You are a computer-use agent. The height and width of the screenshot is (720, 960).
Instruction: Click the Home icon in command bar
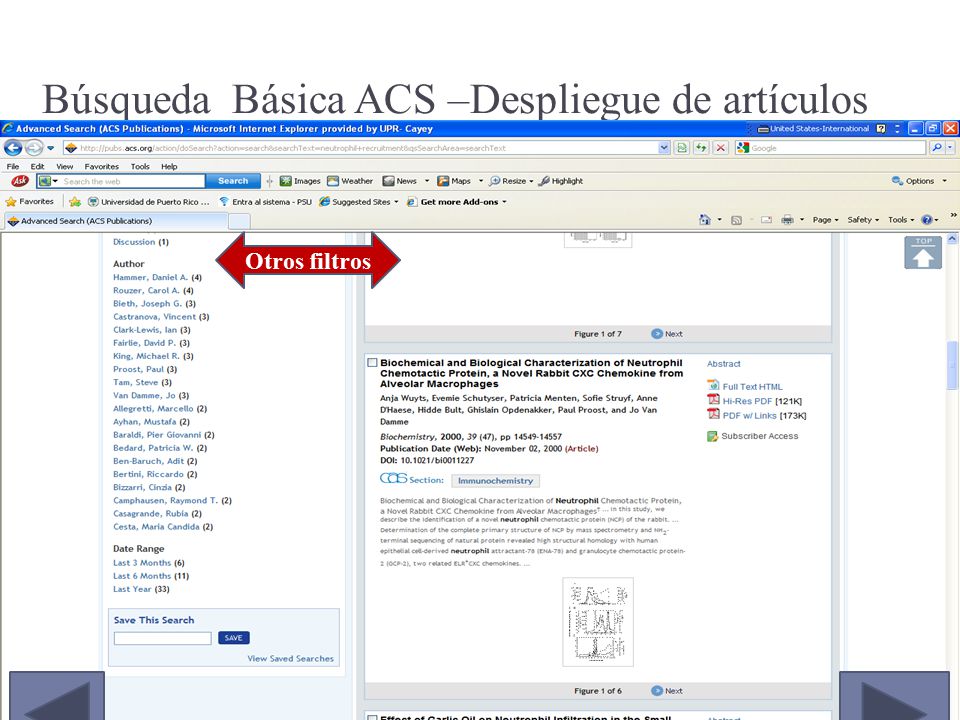pos(705,220)
